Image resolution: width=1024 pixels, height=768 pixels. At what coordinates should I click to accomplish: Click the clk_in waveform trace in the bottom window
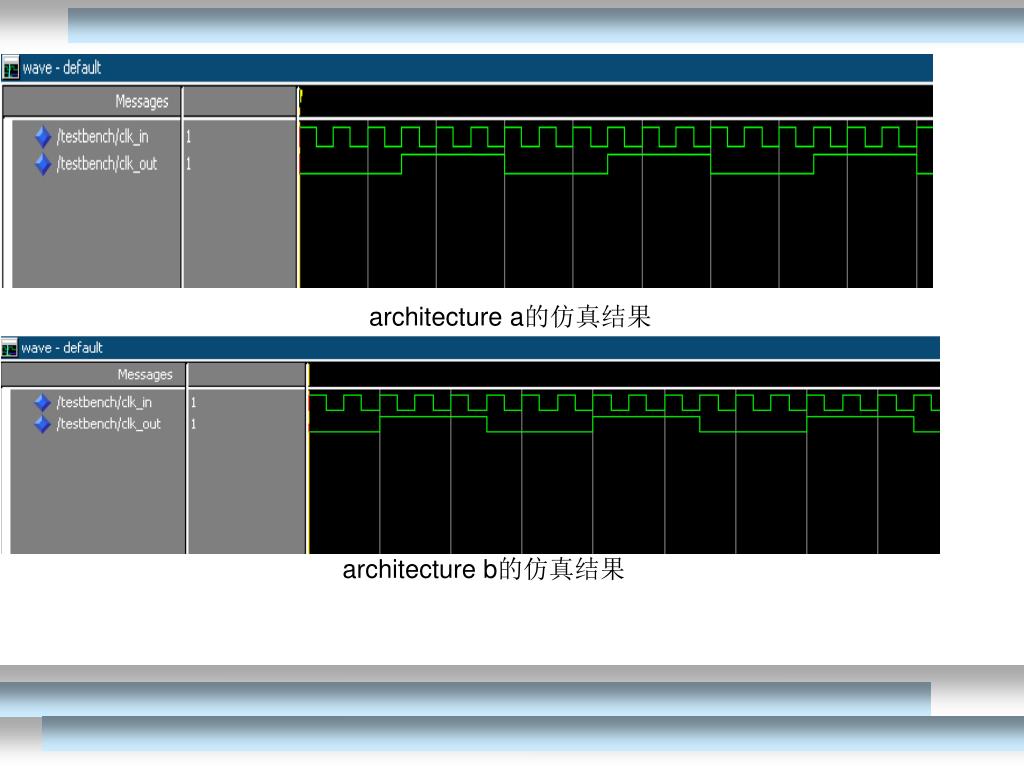624,402
